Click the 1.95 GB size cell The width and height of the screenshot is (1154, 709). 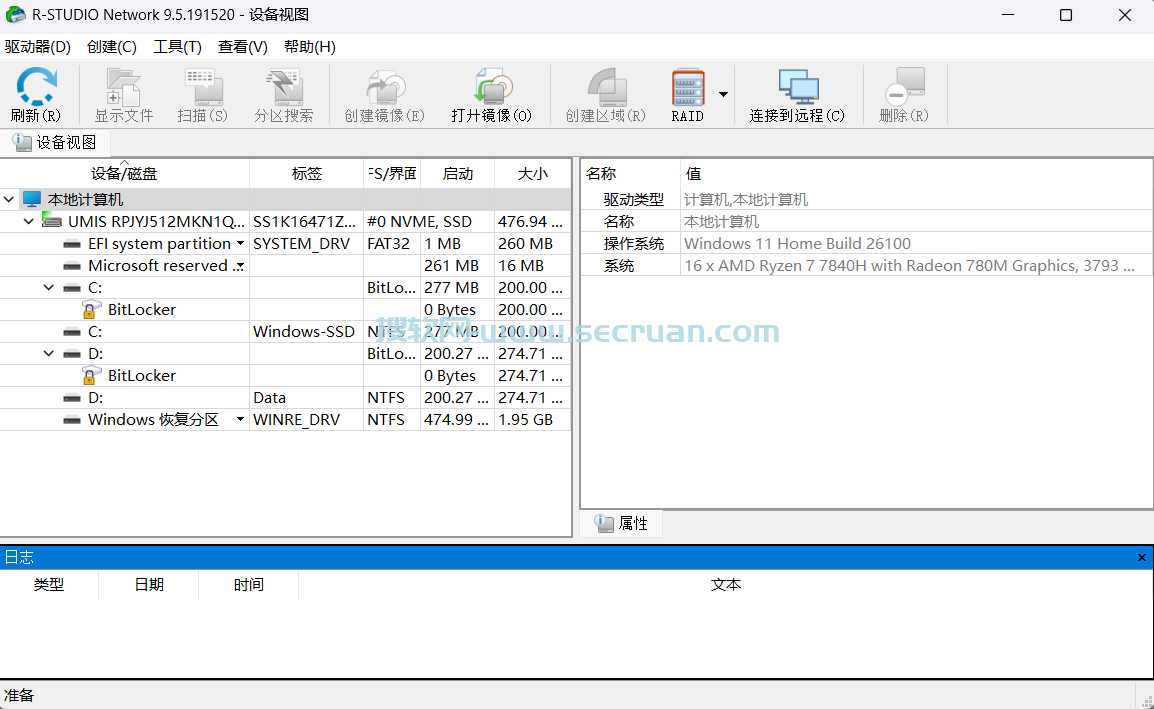533,420
